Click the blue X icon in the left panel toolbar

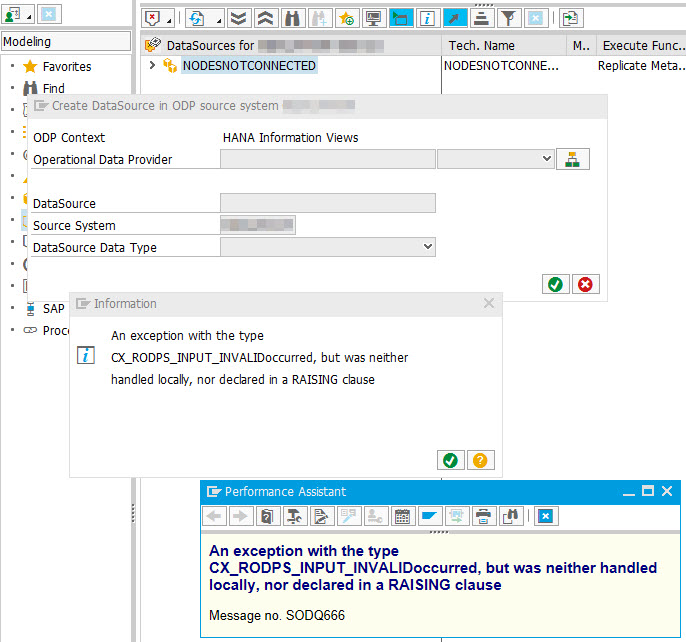click(49, 14)
